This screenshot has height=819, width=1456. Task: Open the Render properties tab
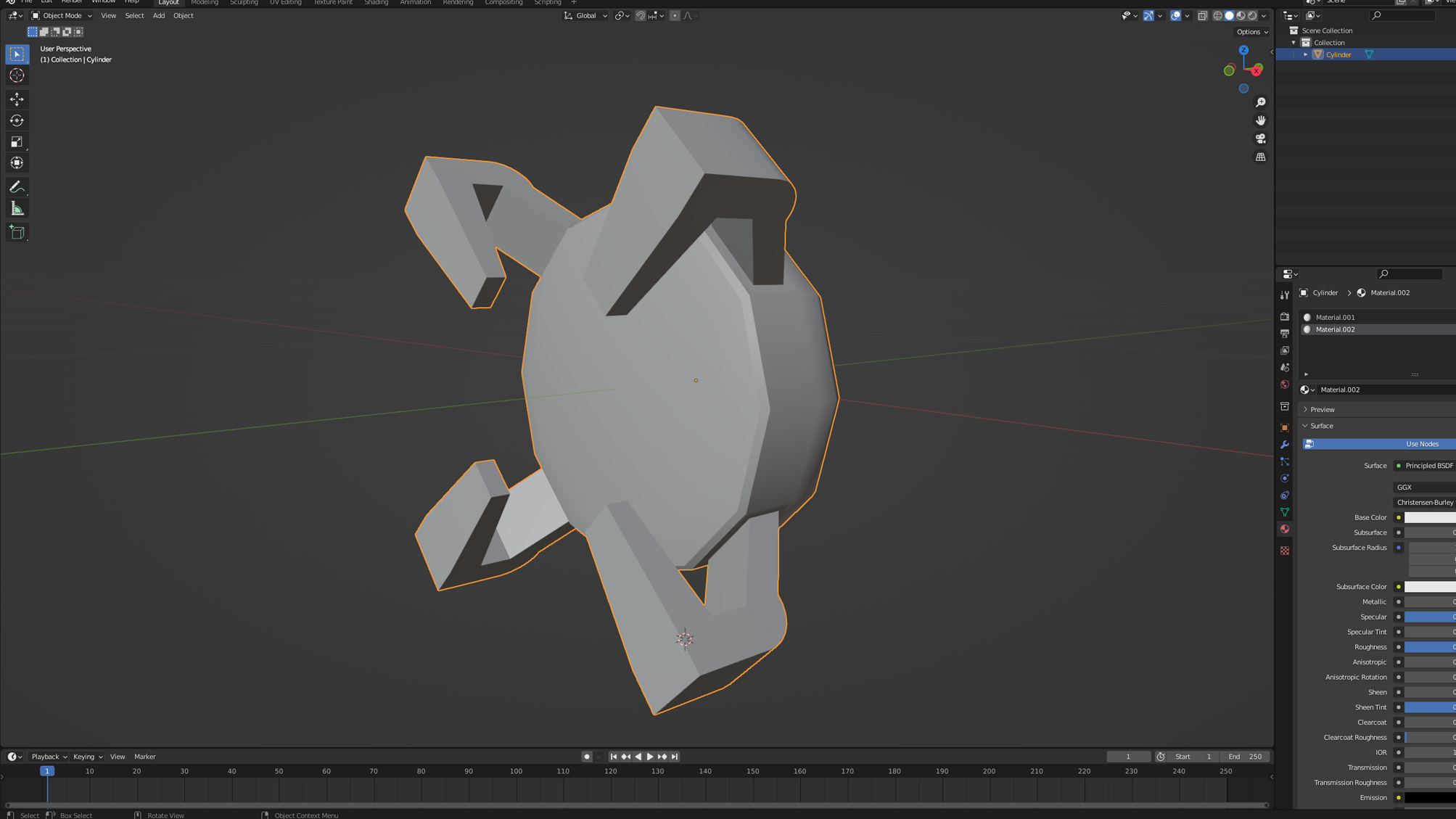coord(1285,316)
